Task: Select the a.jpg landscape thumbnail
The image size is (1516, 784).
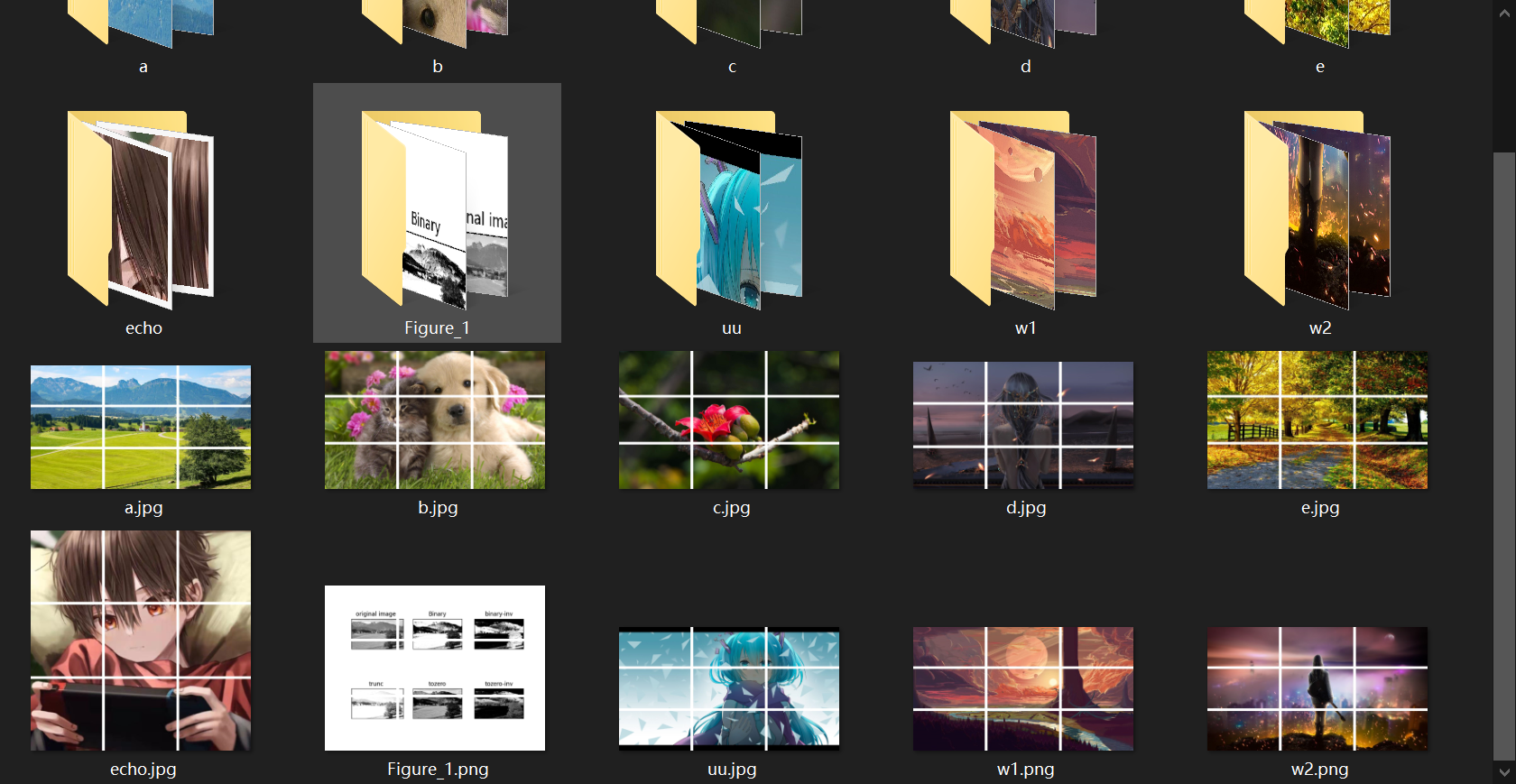Action: [141, 427]
